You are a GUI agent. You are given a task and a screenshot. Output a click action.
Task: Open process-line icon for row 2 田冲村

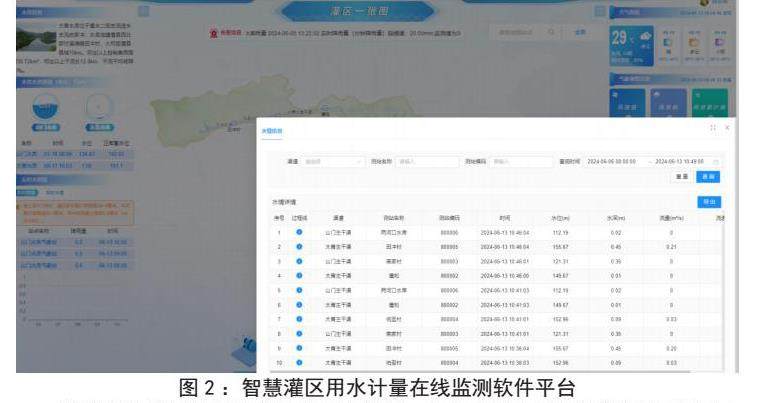(x=299, y=246)
